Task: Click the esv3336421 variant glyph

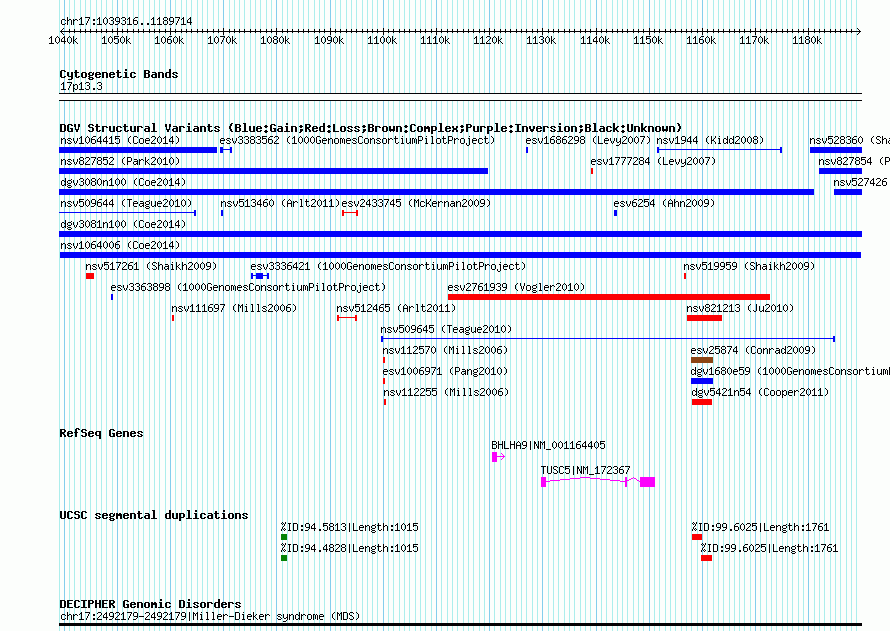Action: 260,276
